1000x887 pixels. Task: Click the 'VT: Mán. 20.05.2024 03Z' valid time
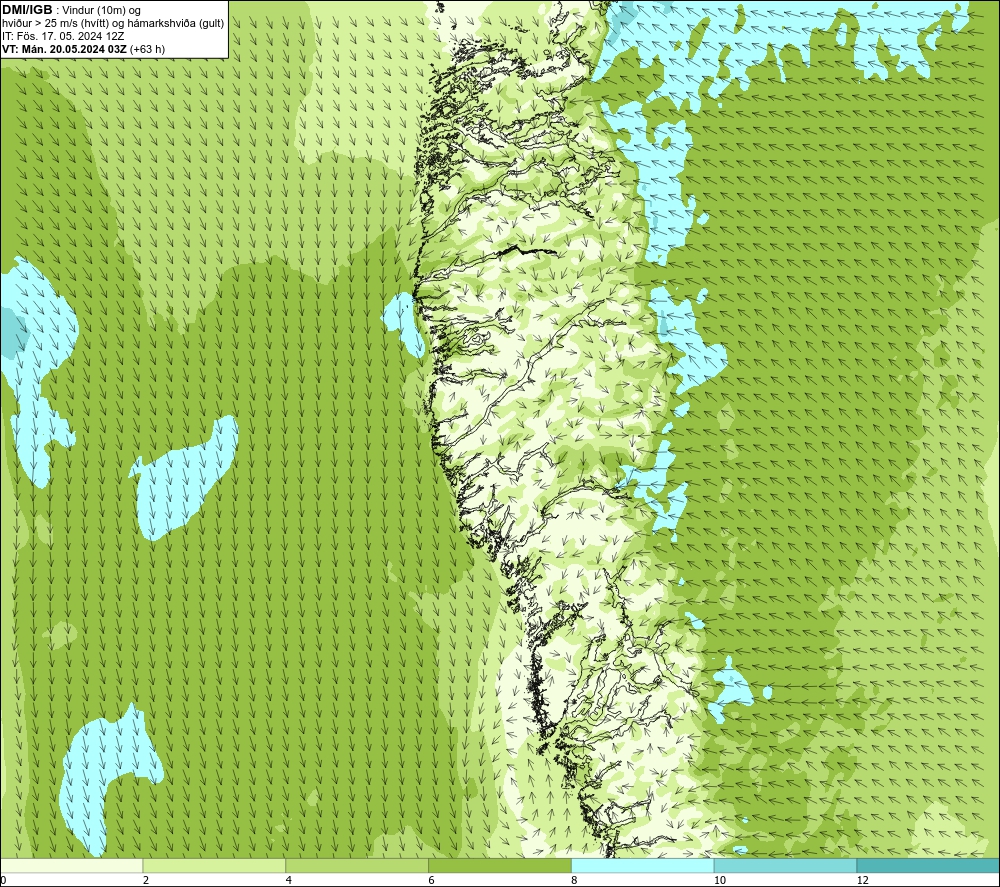click(64, 49)
